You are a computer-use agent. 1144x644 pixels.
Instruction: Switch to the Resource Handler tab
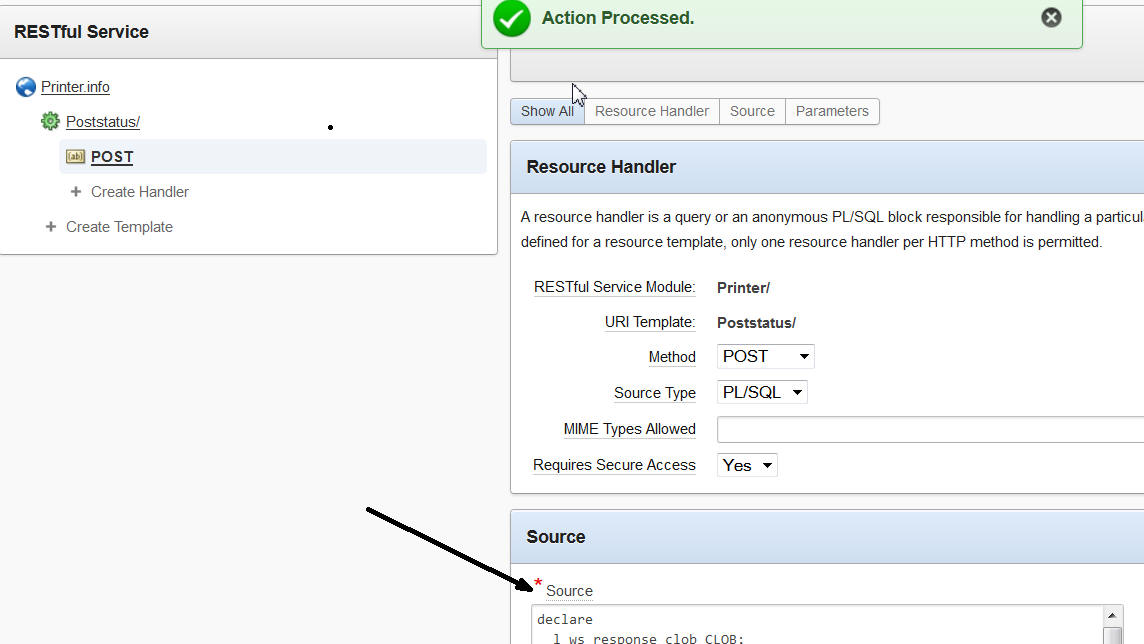652,111
